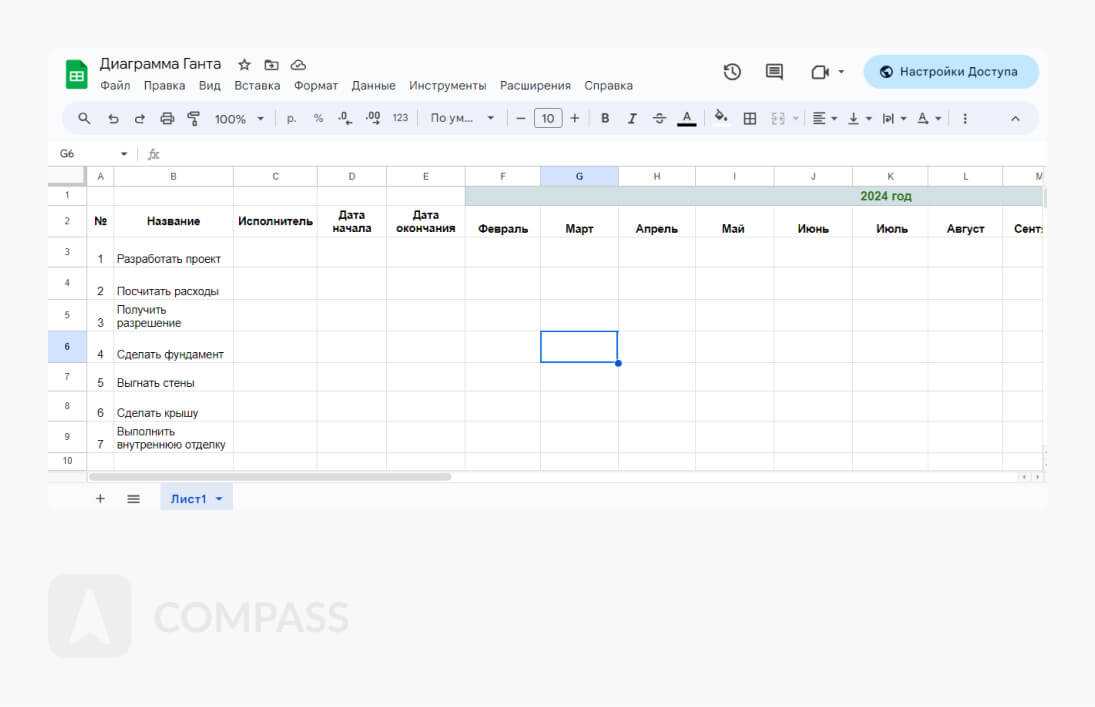1095x707 pixels.
Task: Open the fill color paint bucket
Action: click(x=720, y=119)
